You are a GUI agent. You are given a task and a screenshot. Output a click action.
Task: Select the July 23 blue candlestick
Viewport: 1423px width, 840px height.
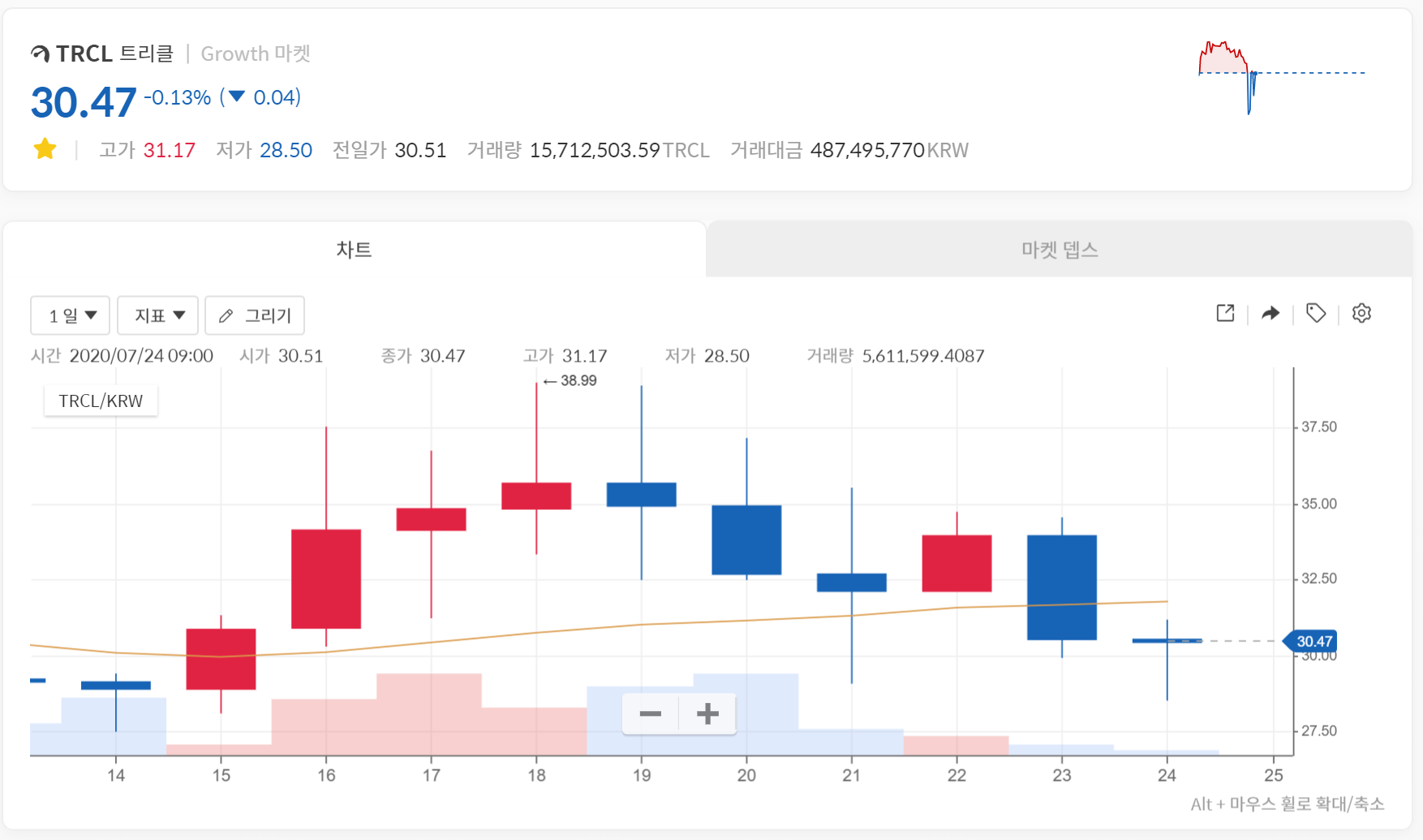1062,587
